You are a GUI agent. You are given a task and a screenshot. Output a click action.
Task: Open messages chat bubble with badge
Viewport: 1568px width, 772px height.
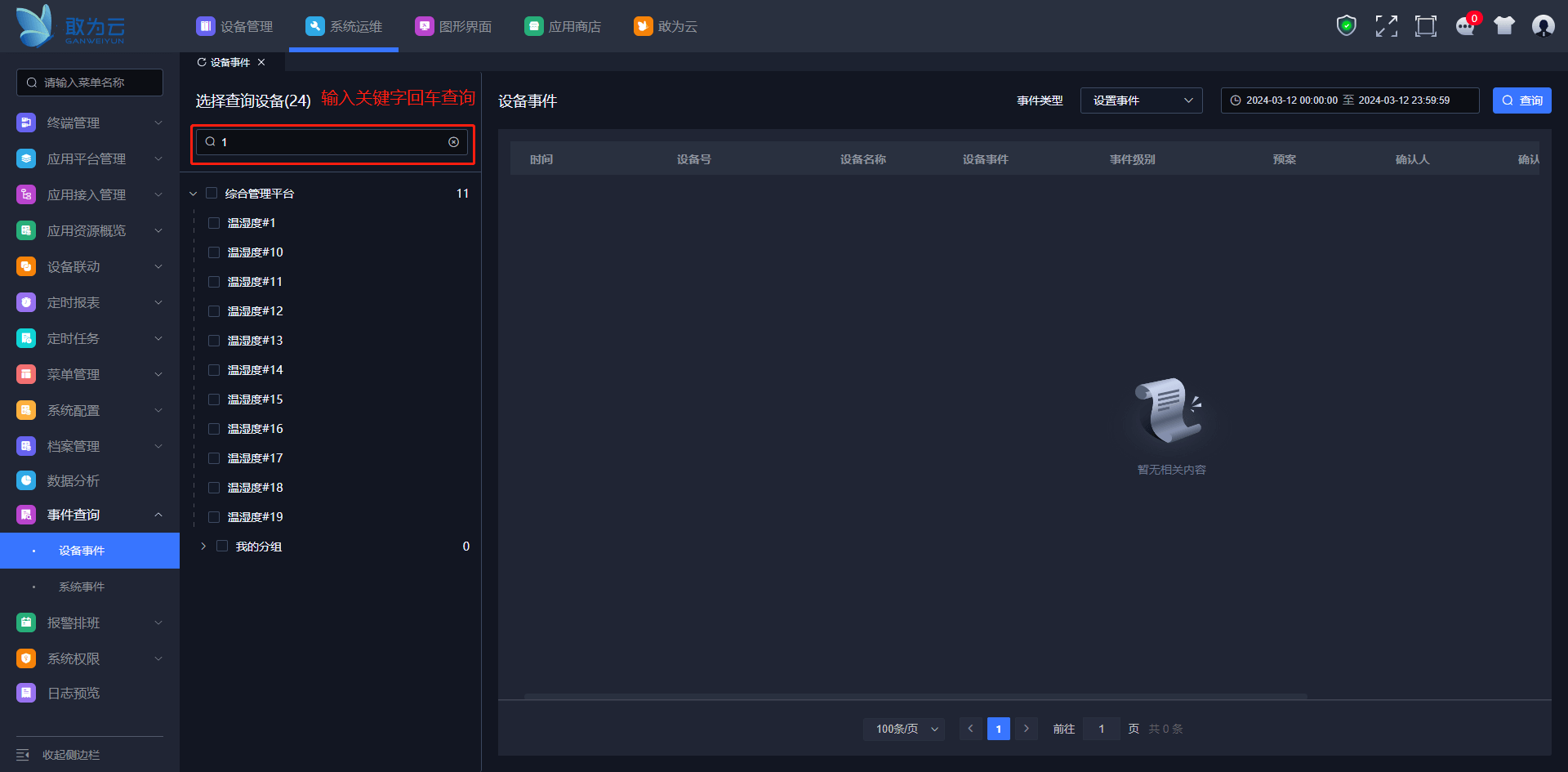pos(1467,26)
